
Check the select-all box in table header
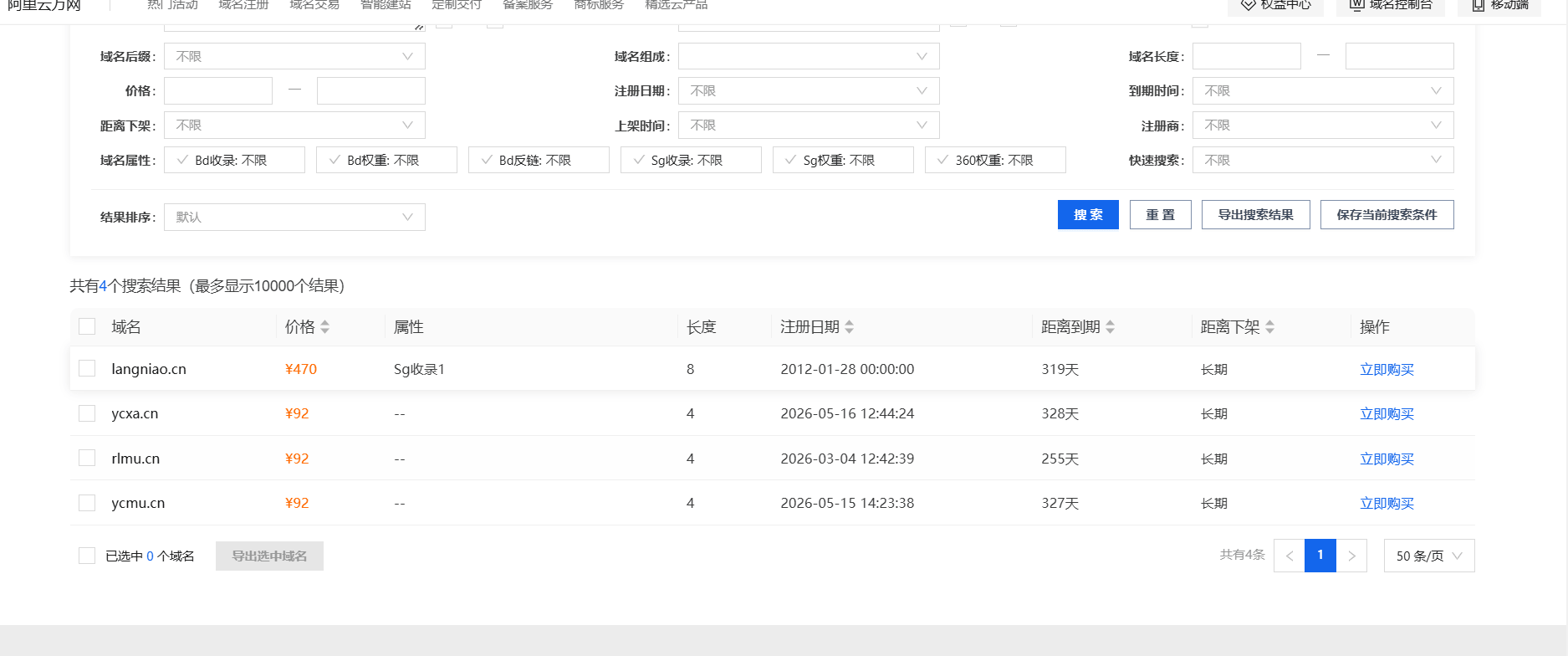point(87,326)
